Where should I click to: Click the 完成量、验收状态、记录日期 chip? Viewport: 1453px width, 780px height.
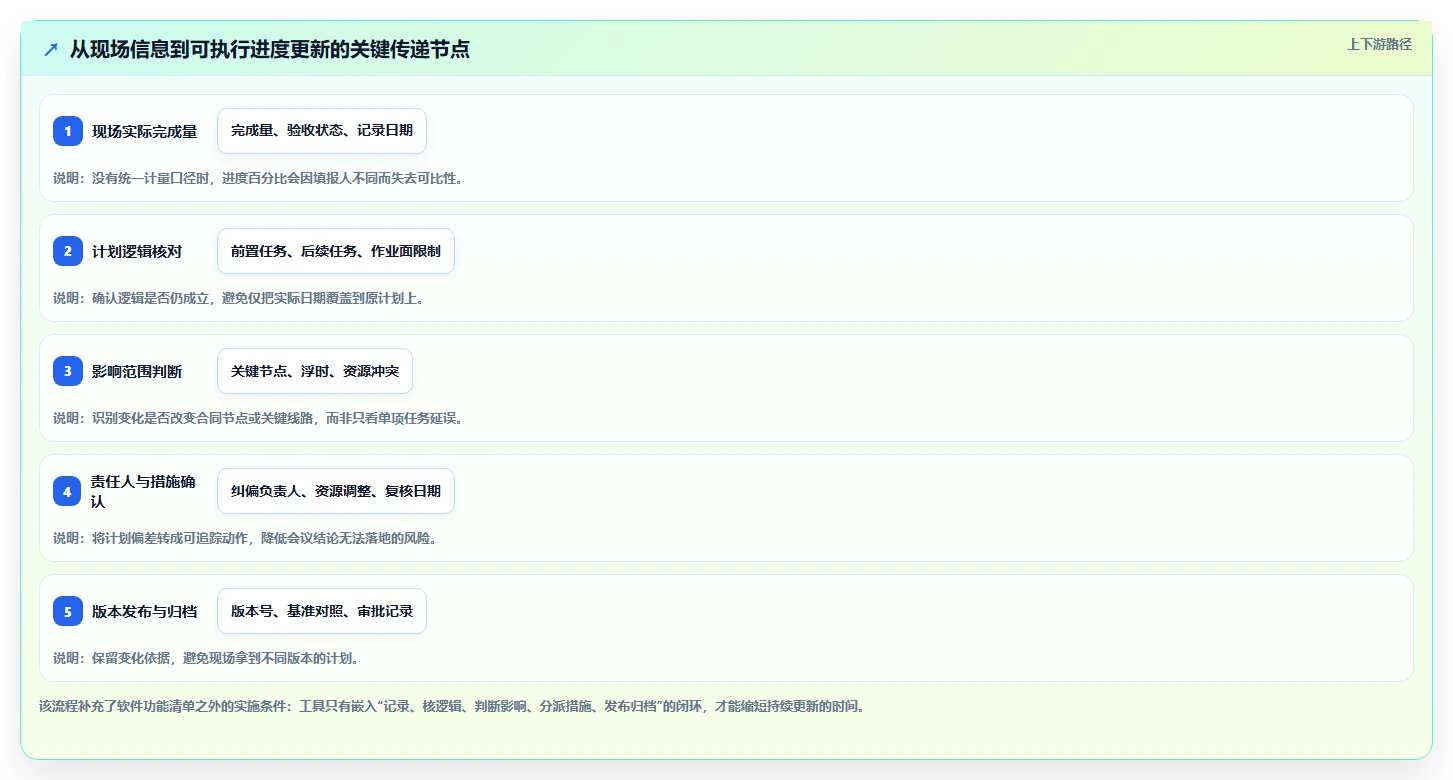[x=322, y=131]
